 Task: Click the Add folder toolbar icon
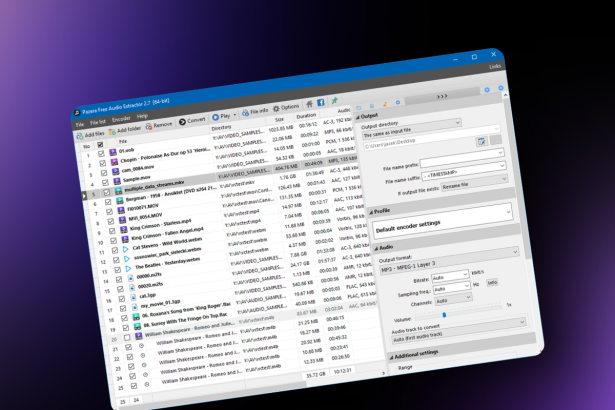[112, 131]
